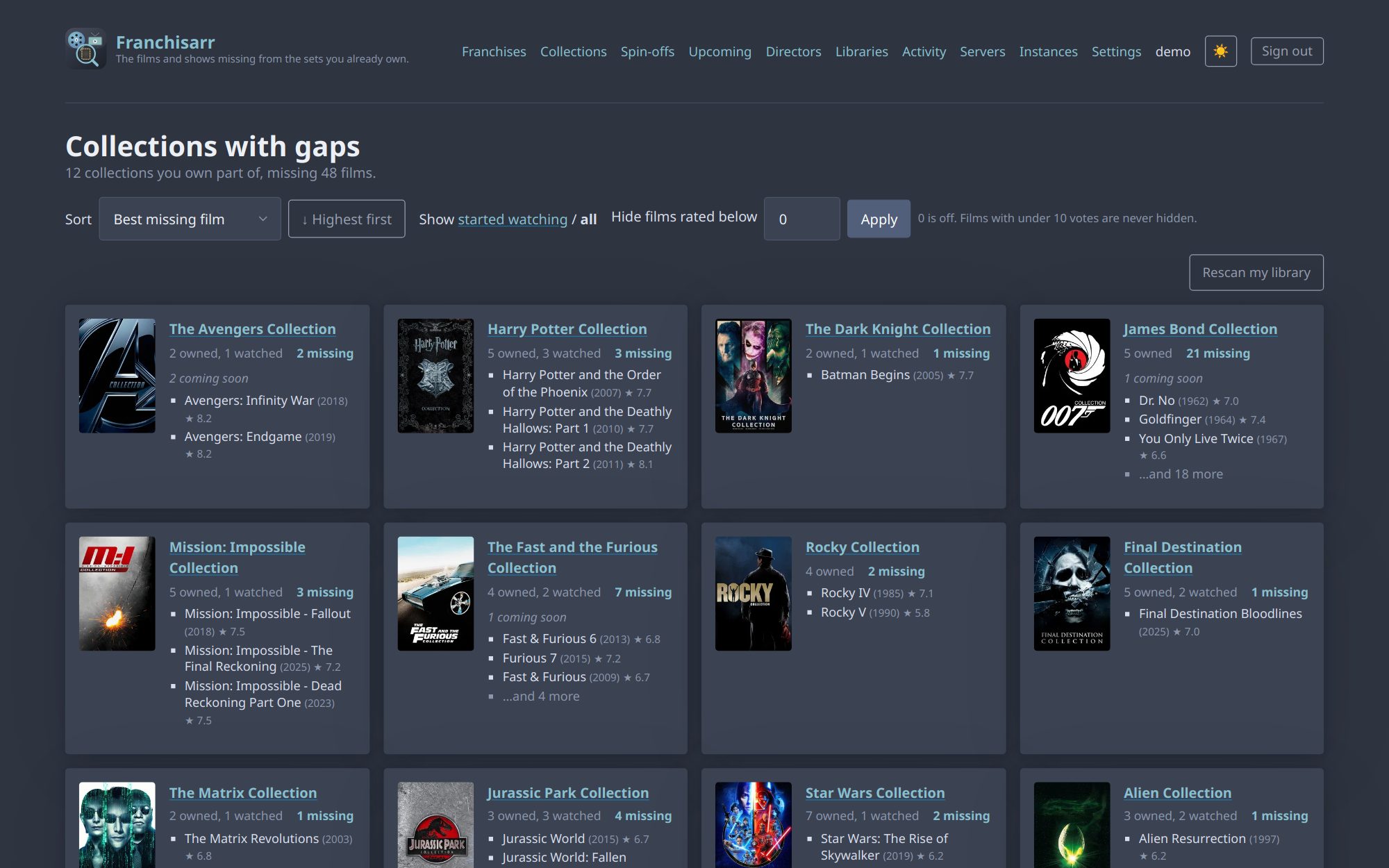1389x868 pixels.
Task: Open the Final Destination Collection poster
Action: (x=1072, y=594)
